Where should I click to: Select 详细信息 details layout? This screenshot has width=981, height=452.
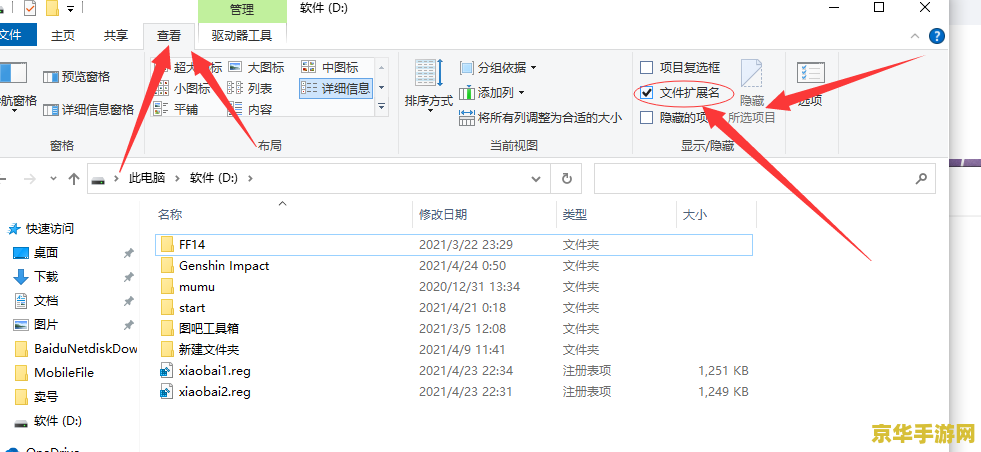tap(336, 88)
